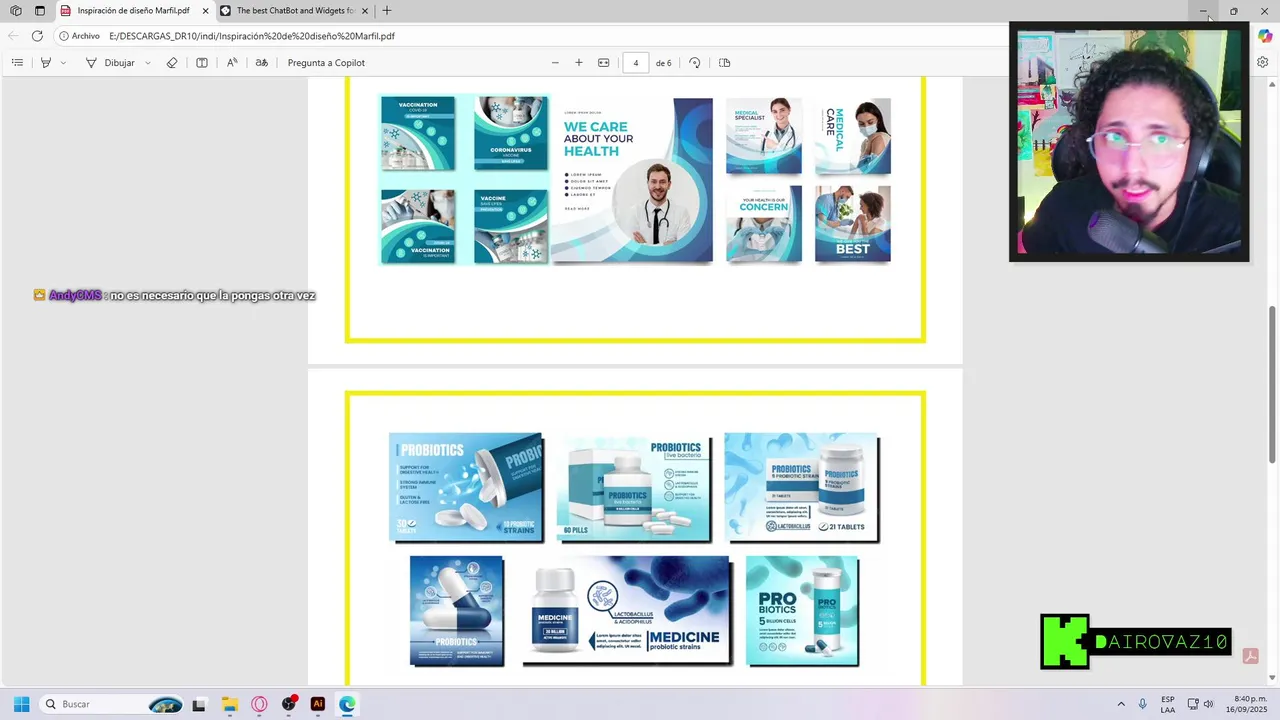
Task: Click the address bar file path
Action: tap(252, 36)
